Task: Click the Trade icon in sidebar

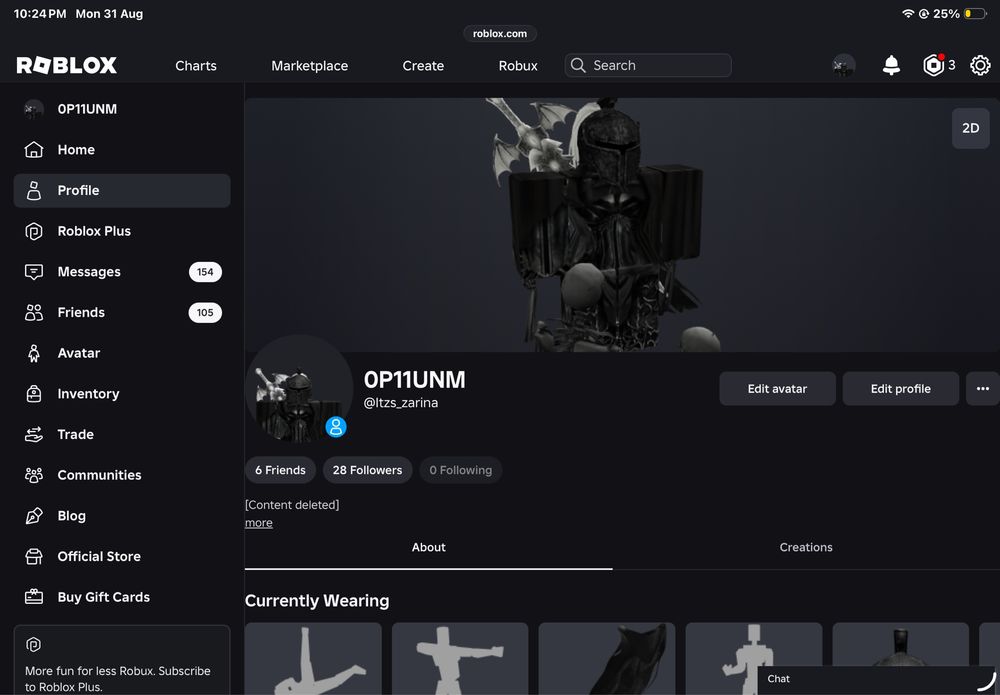Action: pos(34,434)
